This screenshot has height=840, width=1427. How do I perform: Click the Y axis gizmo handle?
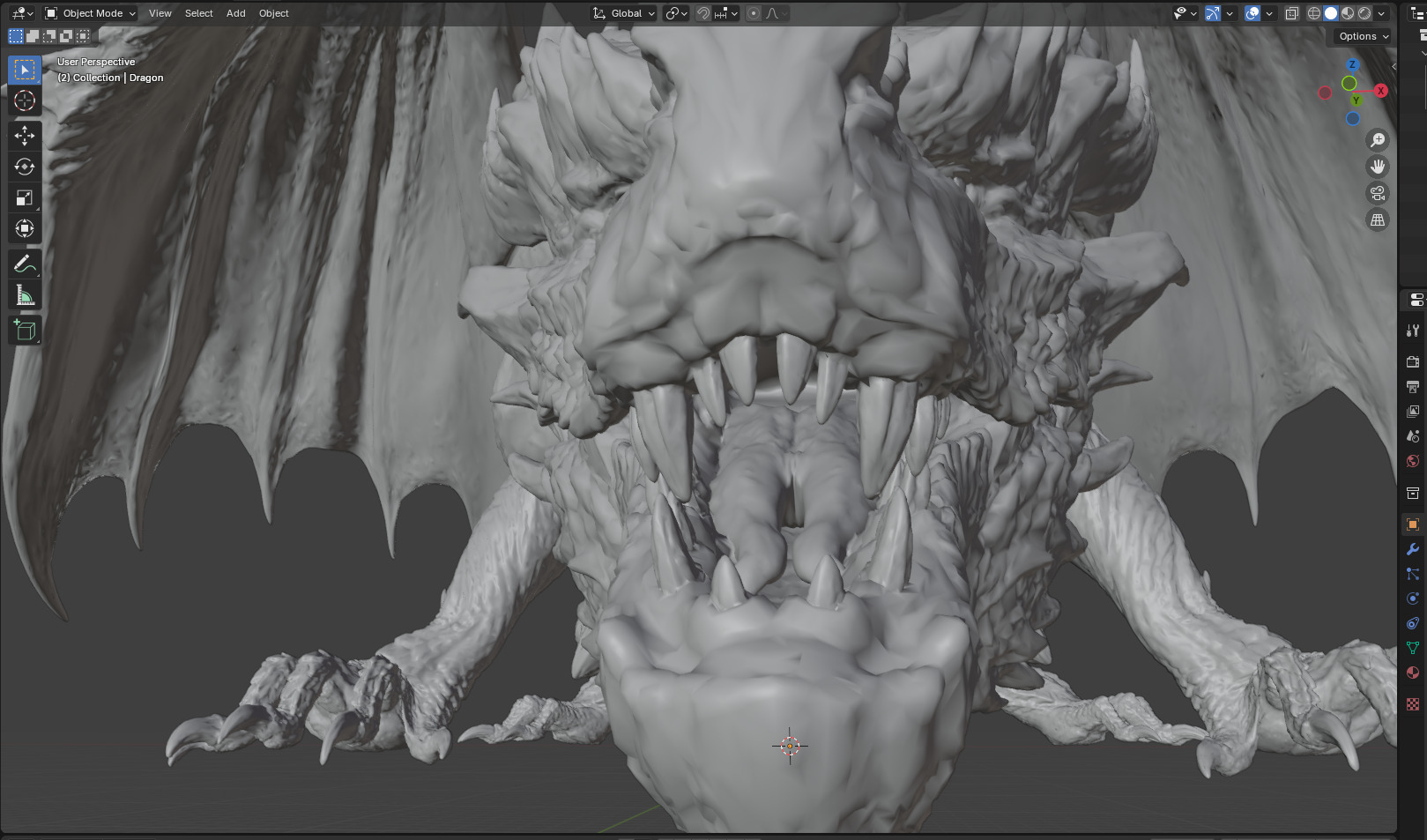click(x=1355, y=100)
